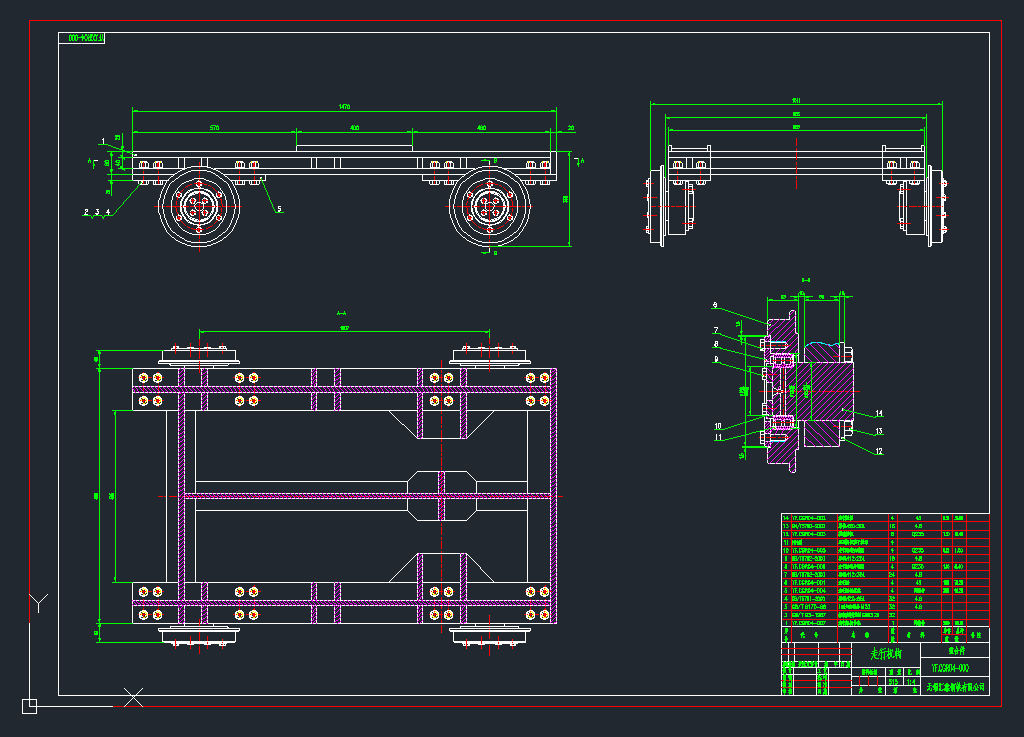
Task: Select the 570 dimension text
Action: coord(214,128)
